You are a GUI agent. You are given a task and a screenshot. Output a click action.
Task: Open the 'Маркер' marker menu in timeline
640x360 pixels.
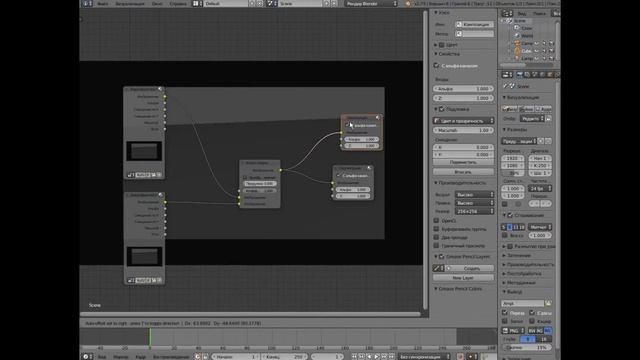pyautogui.click(x=121, y=357)
